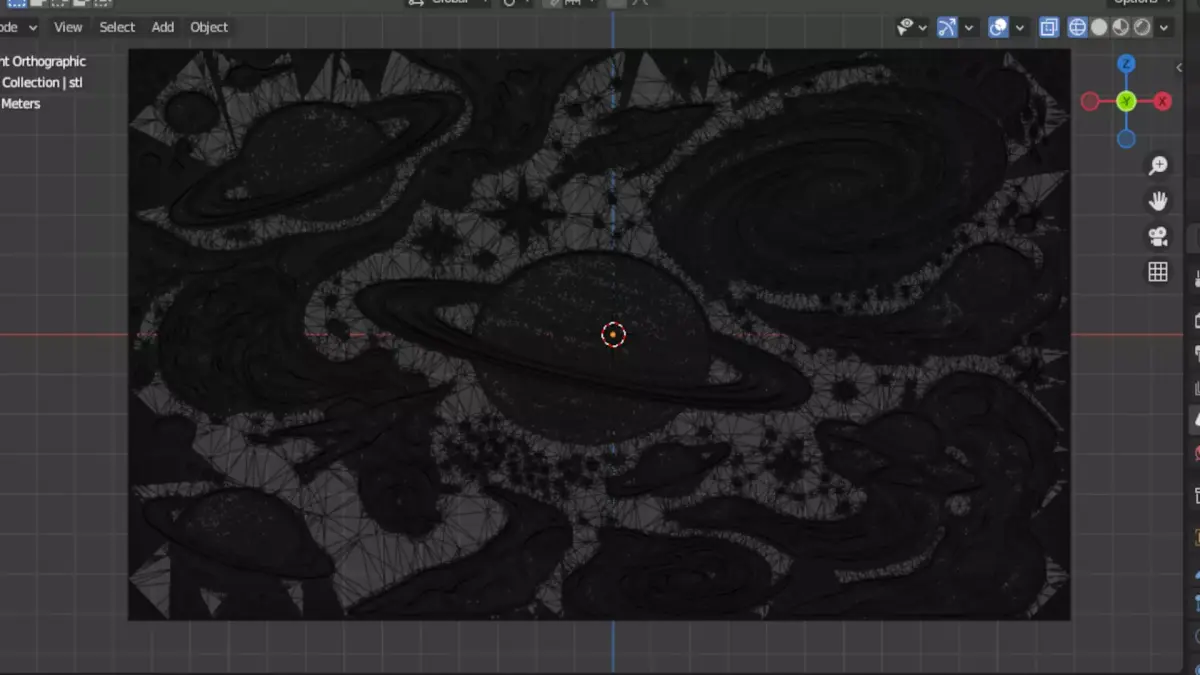Toggle the Show Gizmo button
The width and height of the screenshot is (1200, 675).
[947, 28]
